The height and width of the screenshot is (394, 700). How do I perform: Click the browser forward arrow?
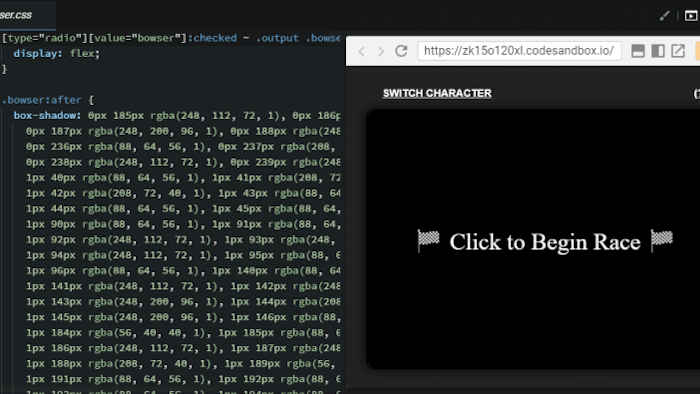click(381, 51)
